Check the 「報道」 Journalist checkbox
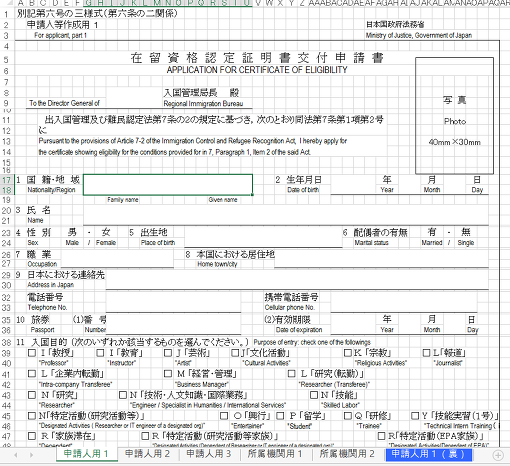The width and height of the screenshot is (510, 466). [426, 353]
